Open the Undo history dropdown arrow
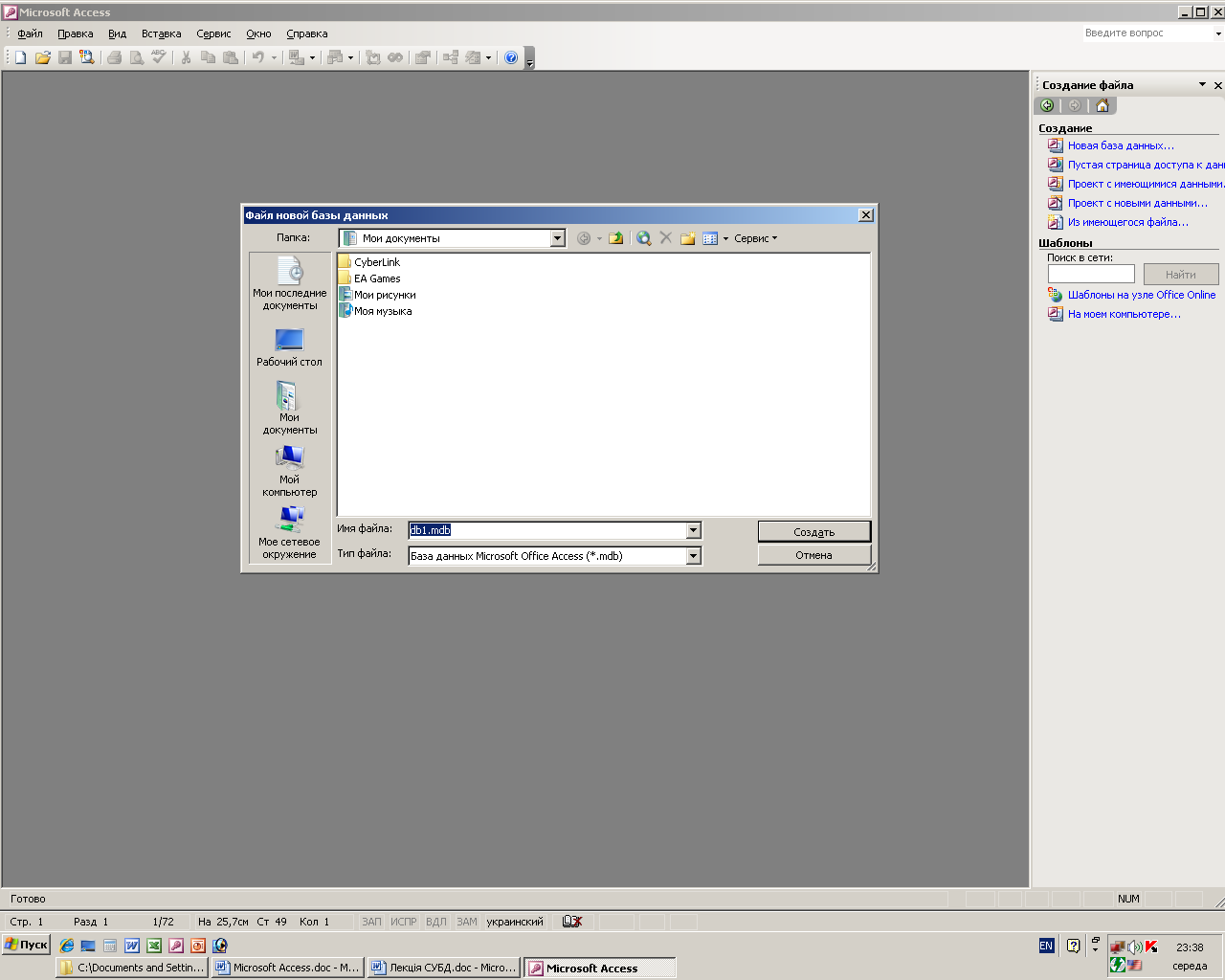This screenshot has height=980, width=1225. coord(274,57)
